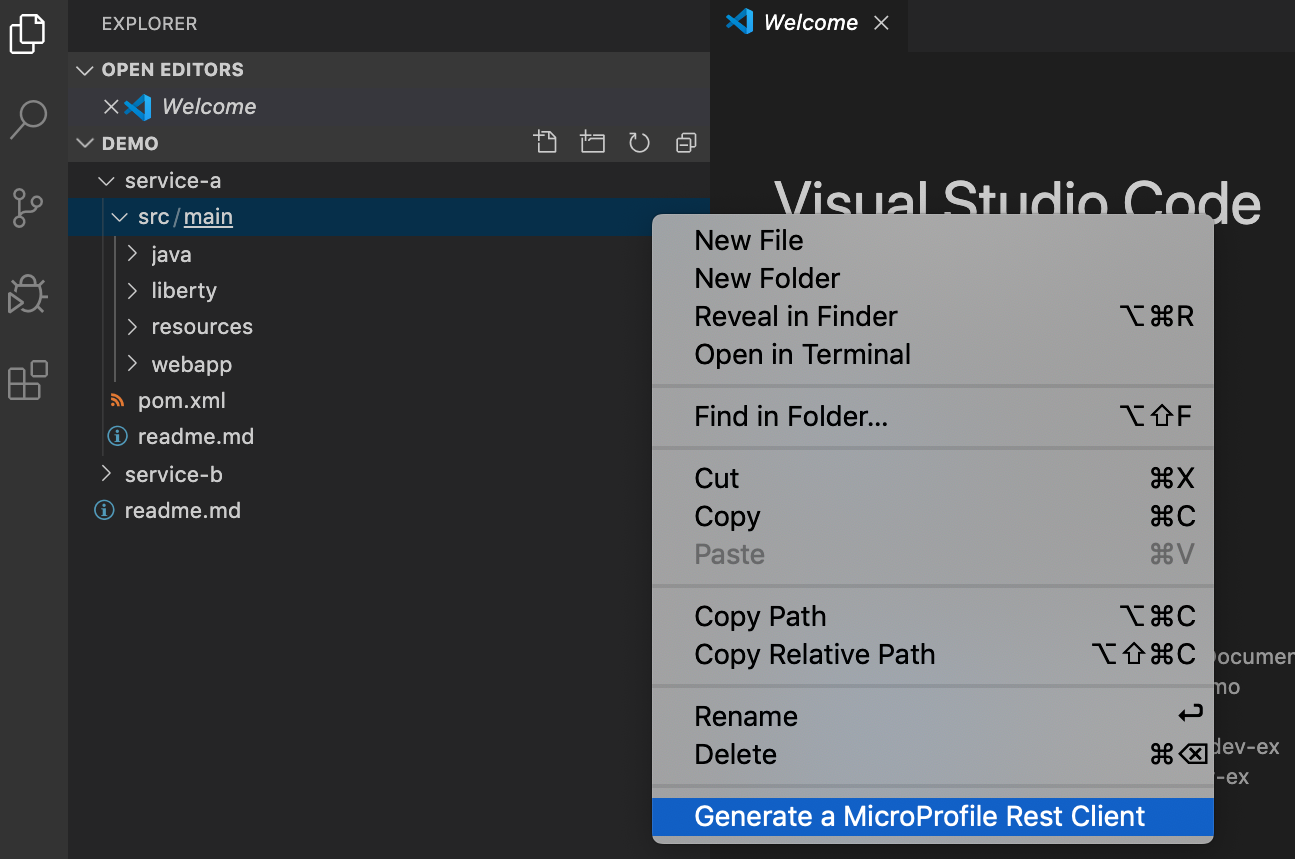Image resolution: width=1295 pixels, height=859 pixels.
Task: Select Copy Relative Path
Action: pyautogui.click(x=932, y=654)
